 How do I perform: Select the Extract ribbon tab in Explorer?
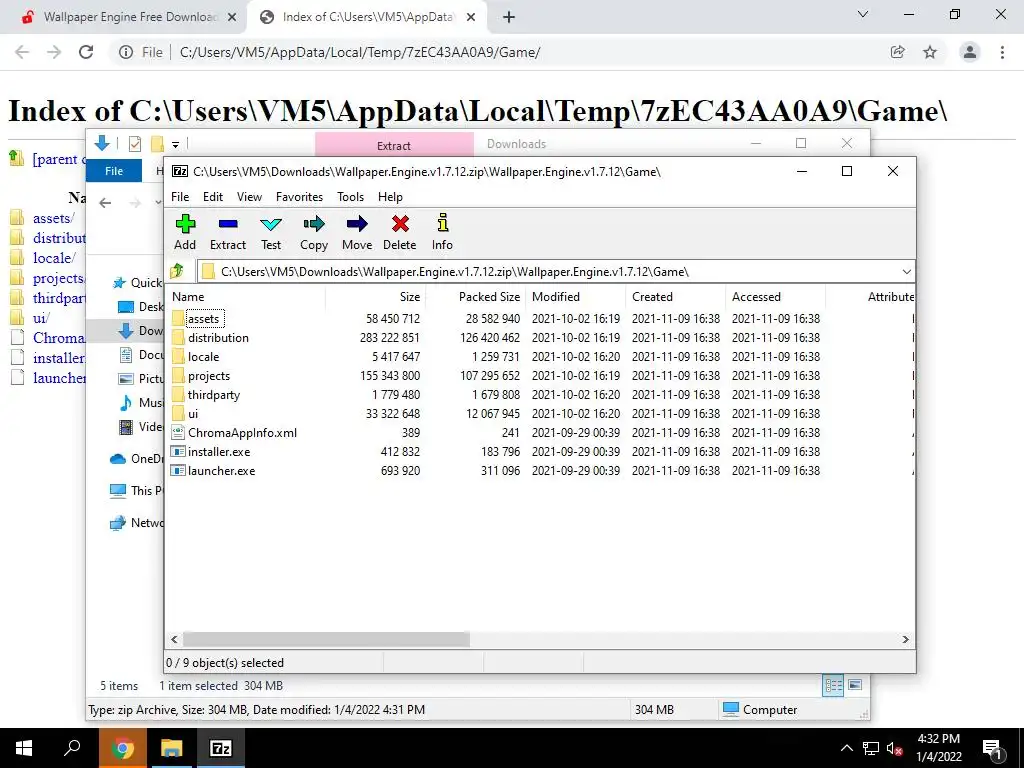[x=394, y=145]
